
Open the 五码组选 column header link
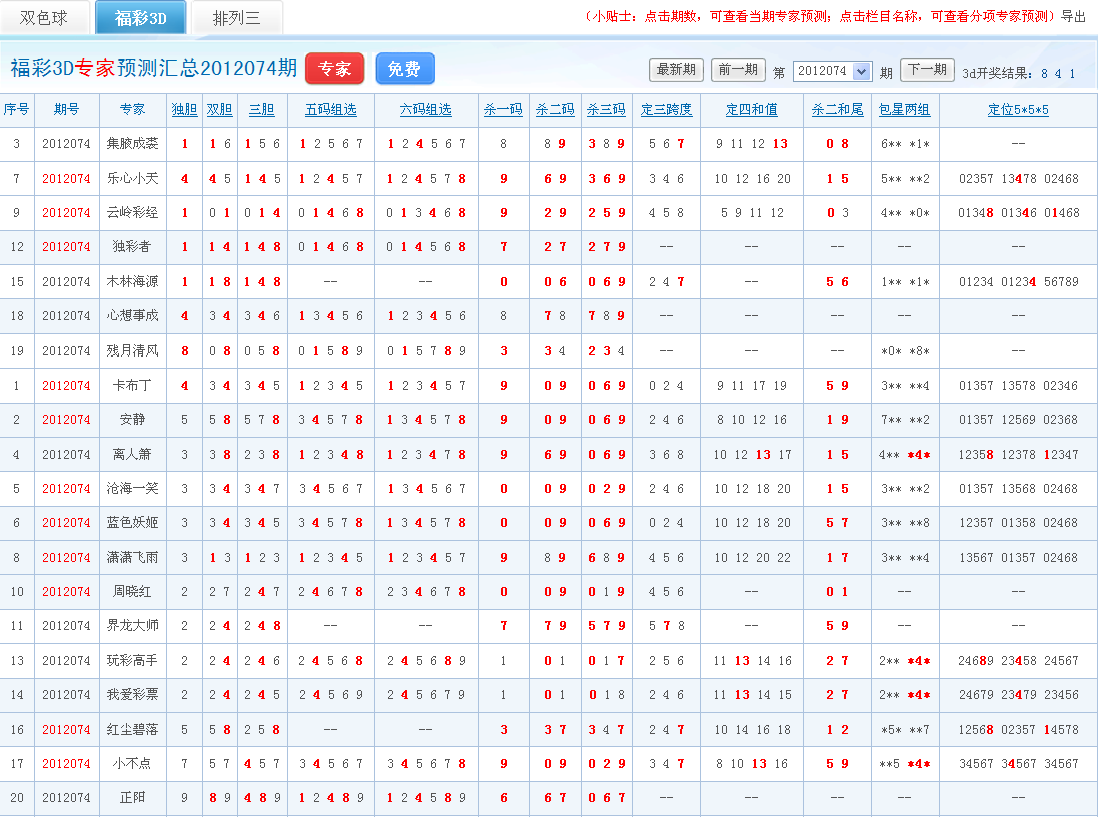pos(330,110)
